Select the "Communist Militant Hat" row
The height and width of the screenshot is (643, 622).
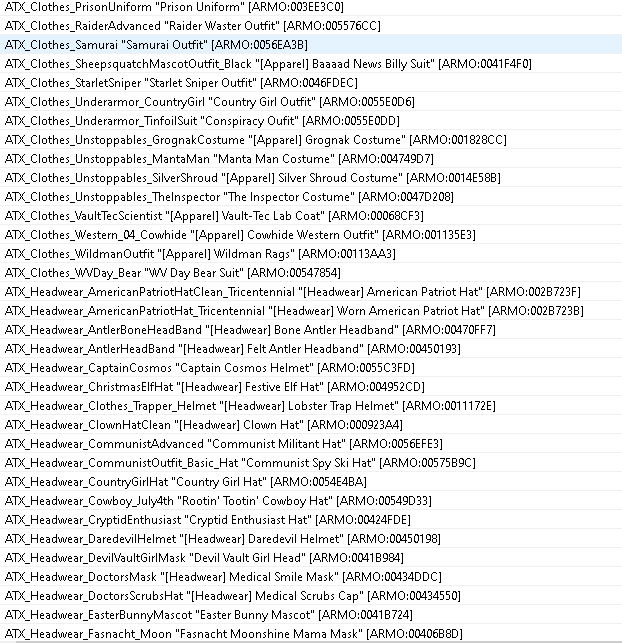click(311, 443)
